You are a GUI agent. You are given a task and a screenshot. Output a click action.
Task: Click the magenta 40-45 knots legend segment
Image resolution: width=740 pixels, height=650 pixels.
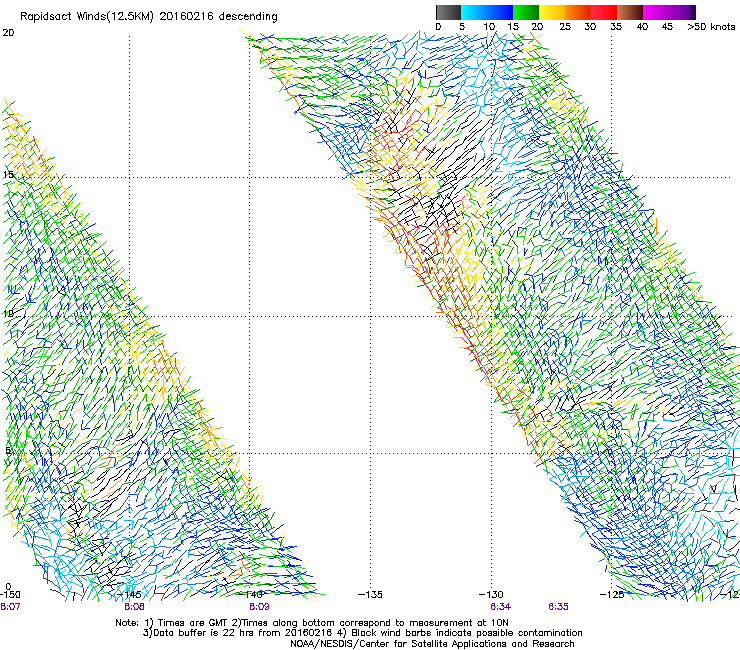656,12
